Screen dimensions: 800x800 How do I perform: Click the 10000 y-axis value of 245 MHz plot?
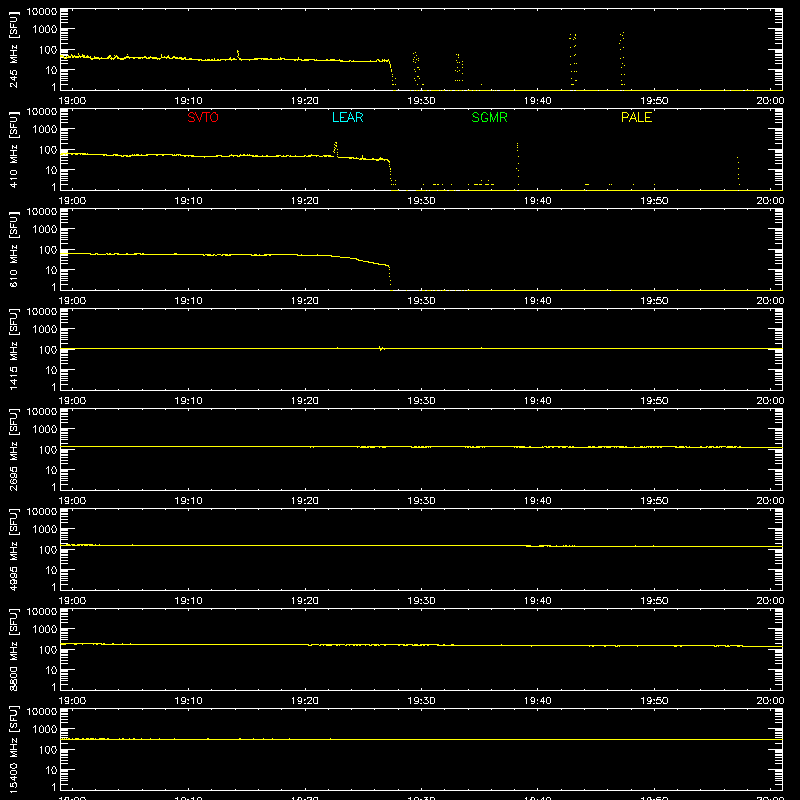(x=42, y=12)
